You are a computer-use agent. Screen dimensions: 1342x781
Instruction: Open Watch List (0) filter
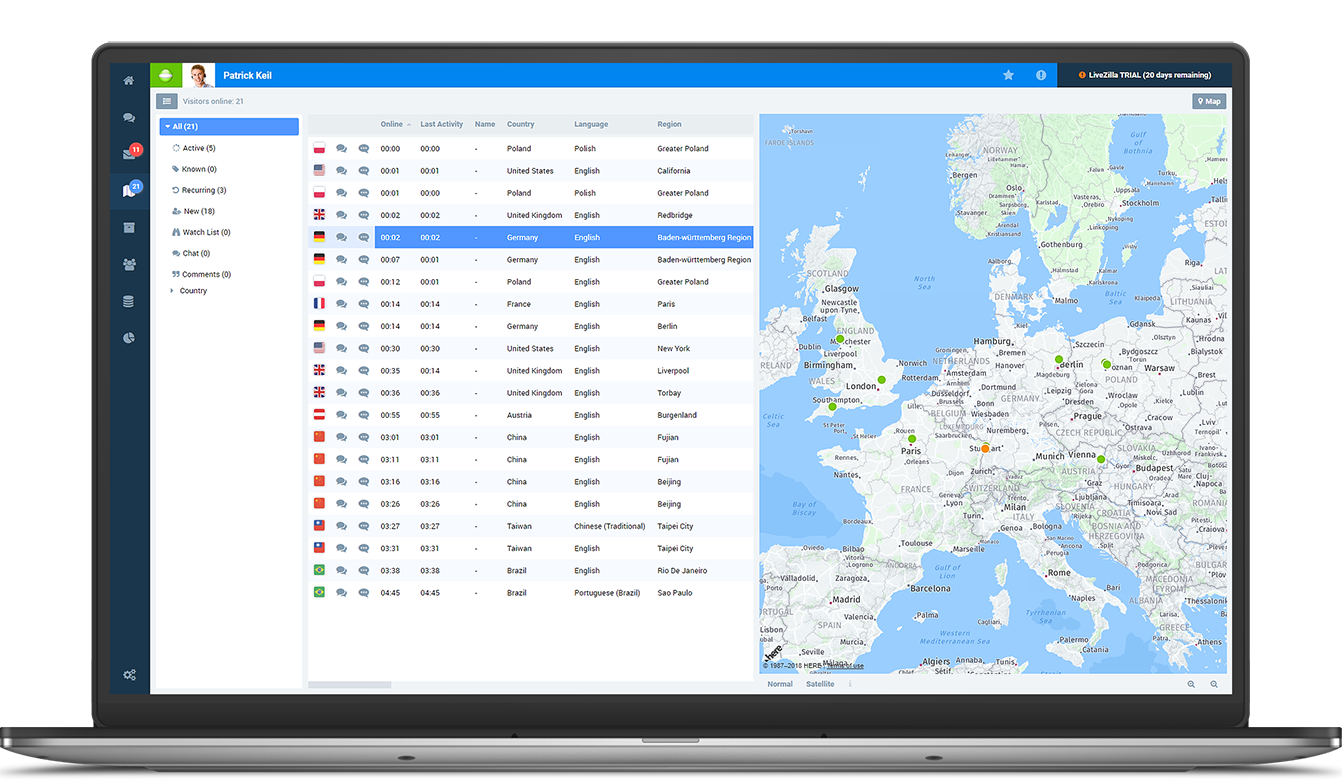201,232
